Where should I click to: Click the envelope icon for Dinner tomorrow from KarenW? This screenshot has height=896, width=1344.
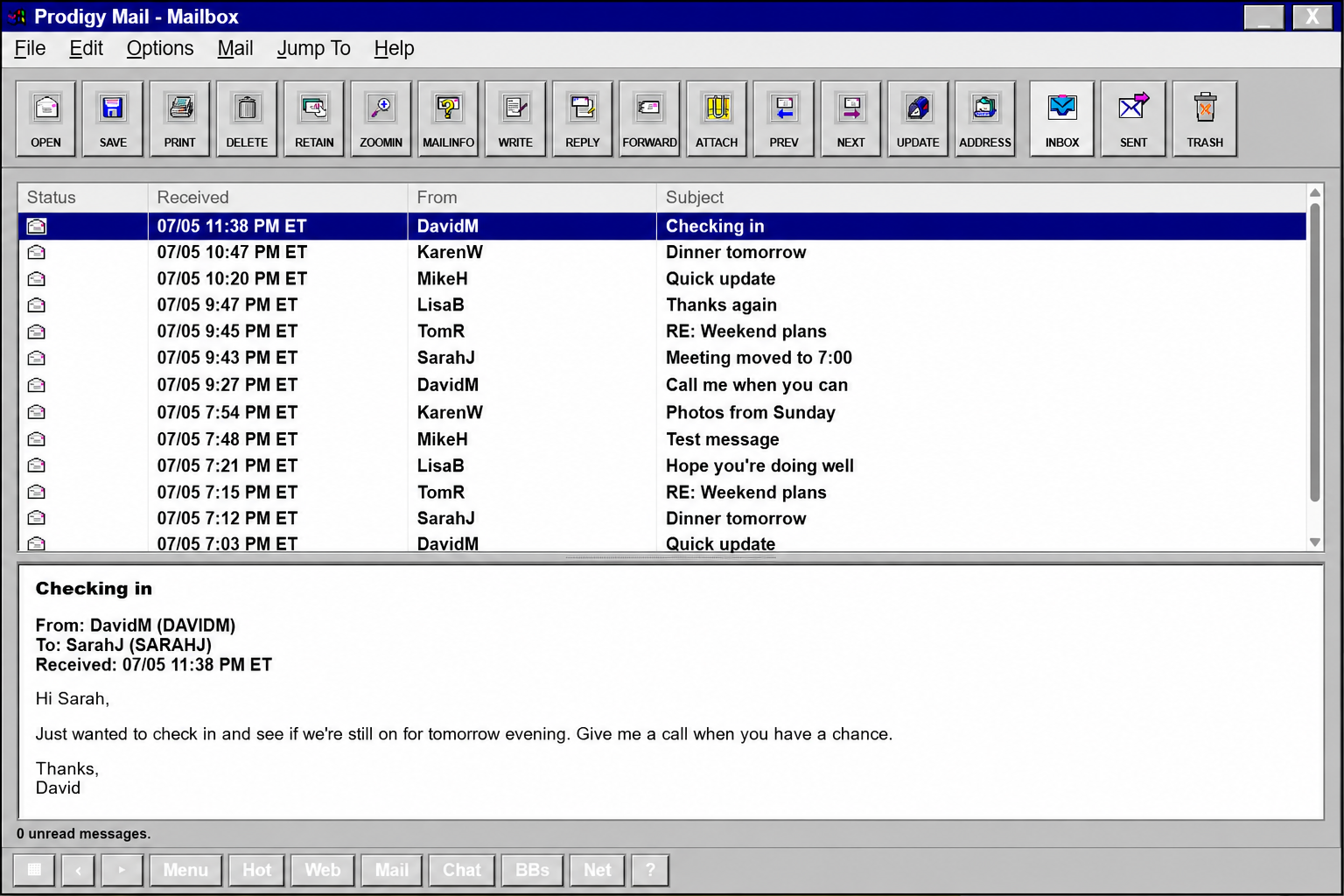pyautogui.click(x=37, y=252)
